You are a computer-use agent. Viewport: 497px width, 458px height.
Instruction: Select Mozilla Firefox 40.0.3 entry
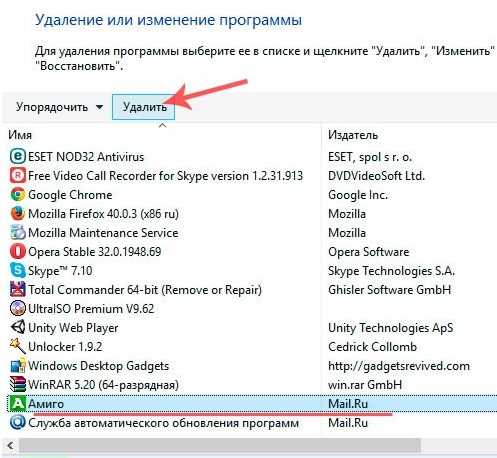point(103,214)
